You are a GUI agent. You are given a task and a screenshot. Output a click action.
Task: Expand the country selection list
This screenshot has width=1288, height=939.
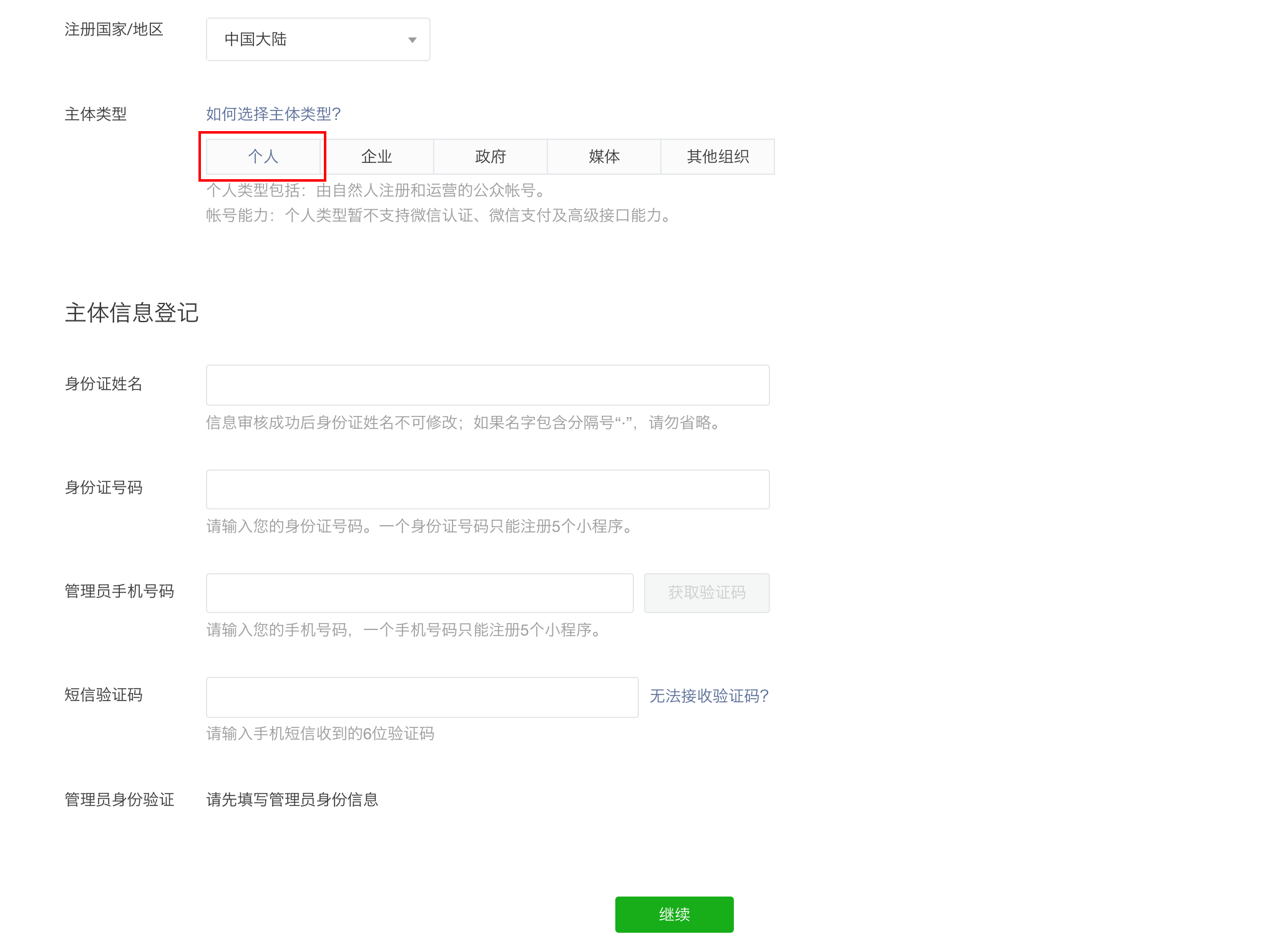coord(318,39)
